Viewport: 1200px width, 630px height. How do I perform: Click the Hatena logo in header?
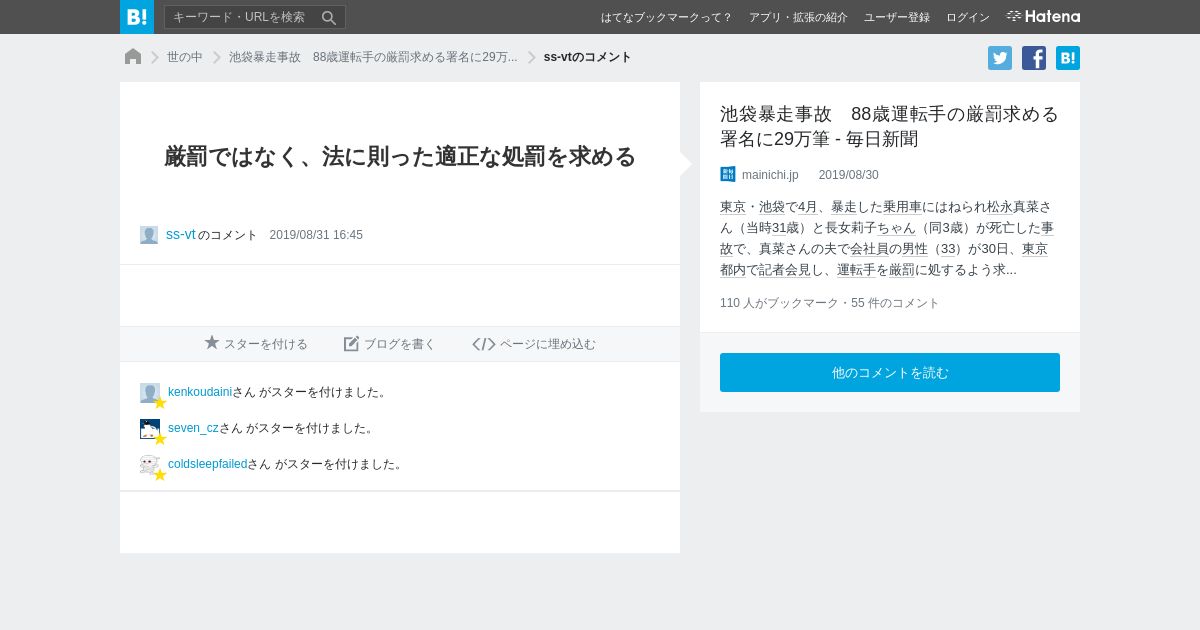pyautogui.click(x=1043, y=16)
